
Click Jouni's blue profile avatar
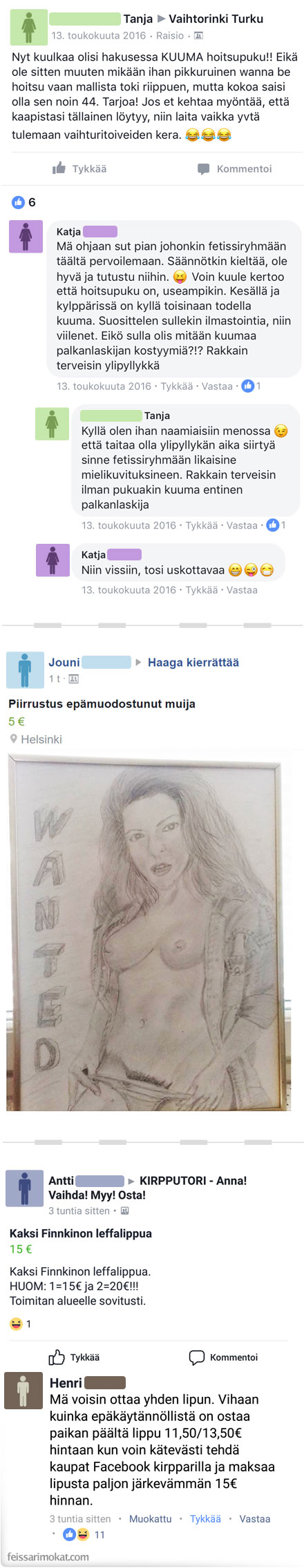pyautogui.click(x=25, y=669)
